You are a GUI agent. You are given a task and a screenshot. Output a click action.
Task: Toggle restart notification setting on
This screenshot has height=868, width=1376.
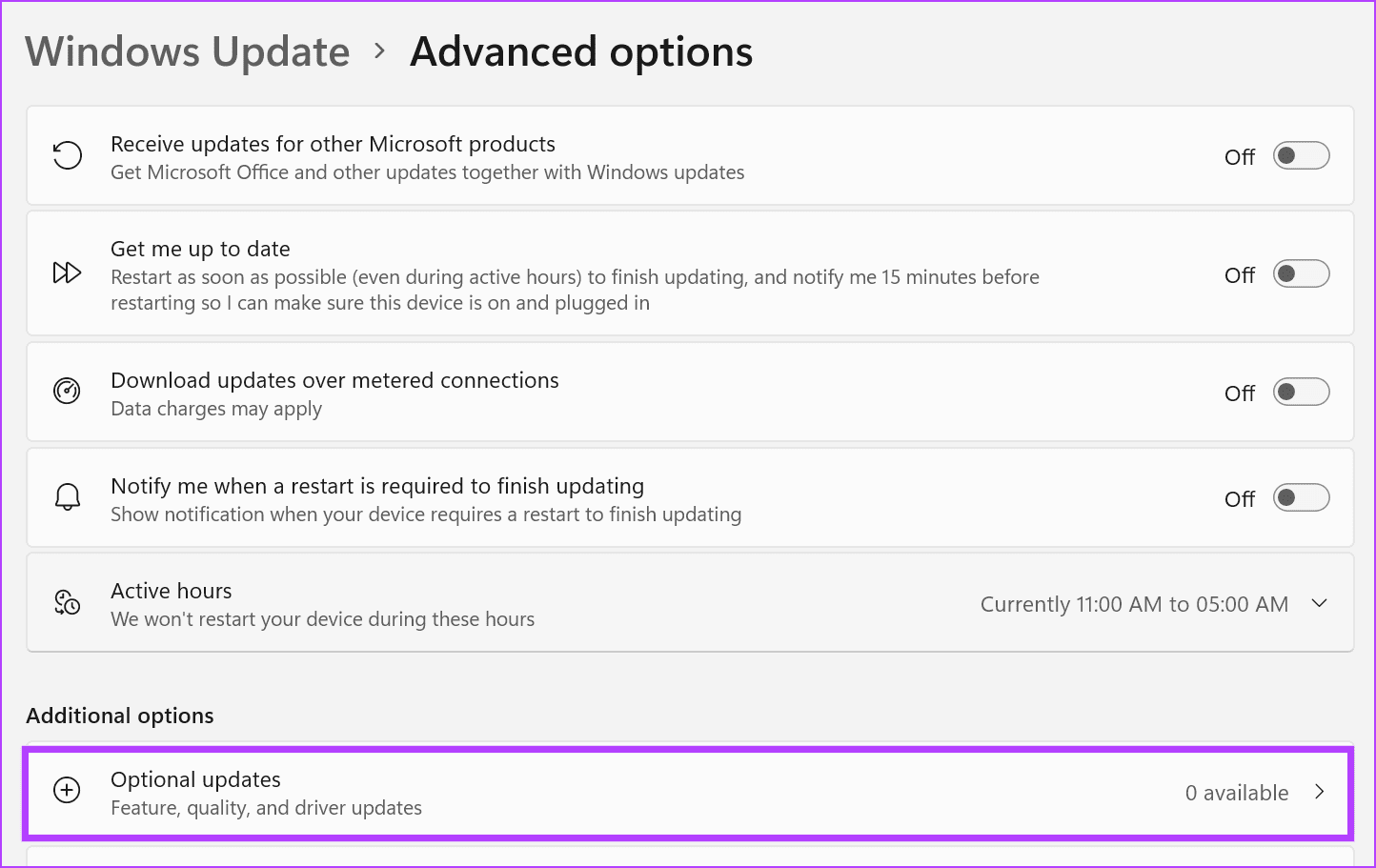pyautogui.click(x=1301, y=497)
